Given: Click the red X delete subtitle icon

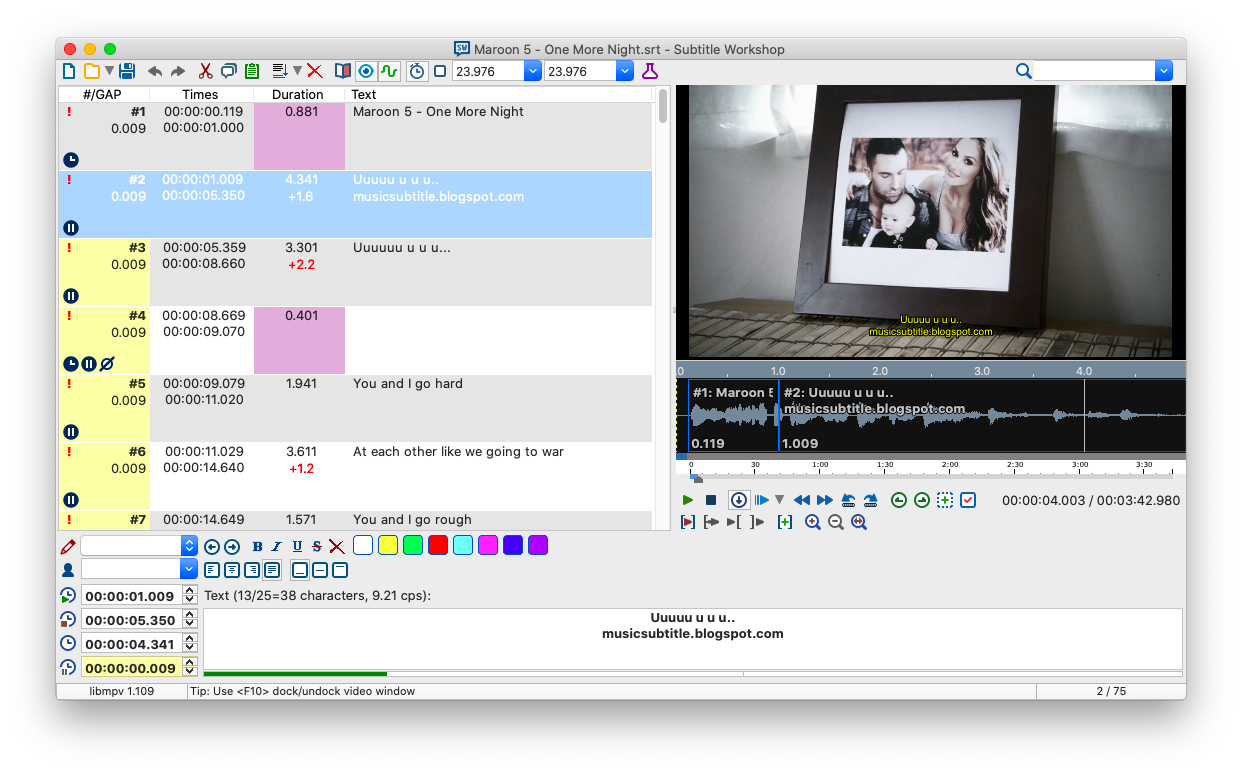Looking at the screenshot, I should (x=314, y=71).
